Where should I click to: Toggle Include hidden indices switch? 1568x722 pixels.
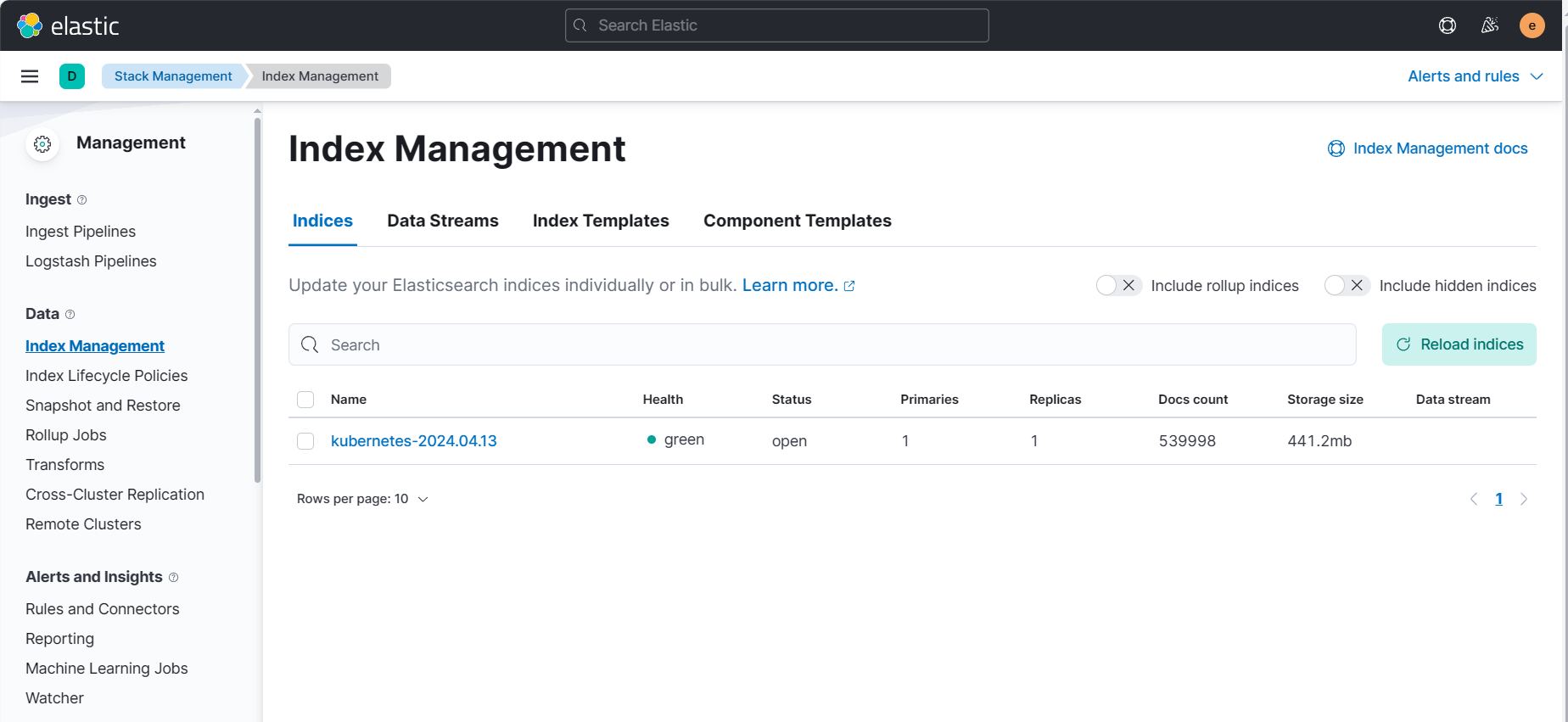tap(1347, 286)
